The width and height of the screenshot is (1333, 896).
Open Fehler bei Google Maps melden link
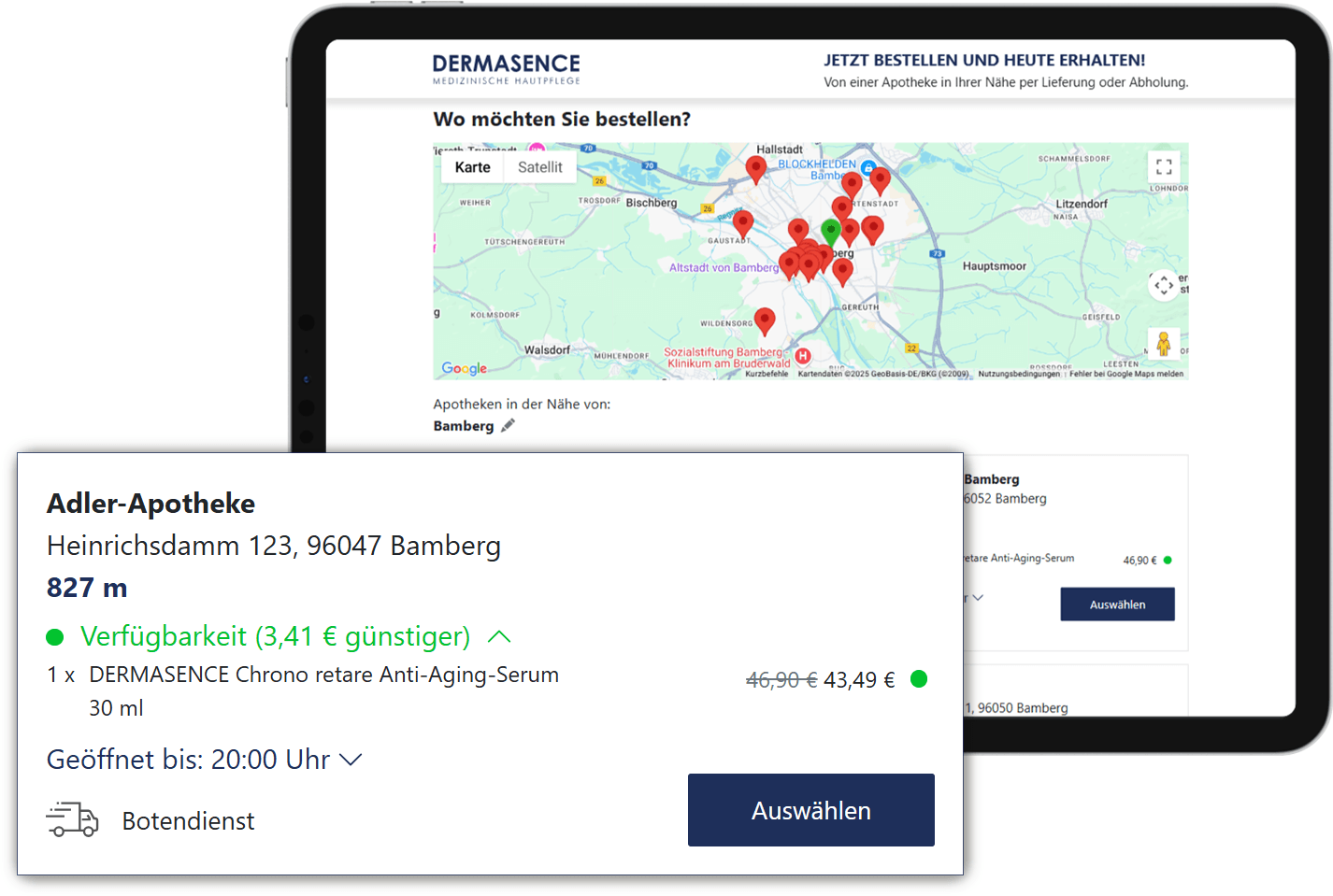tap(1125, 374)
